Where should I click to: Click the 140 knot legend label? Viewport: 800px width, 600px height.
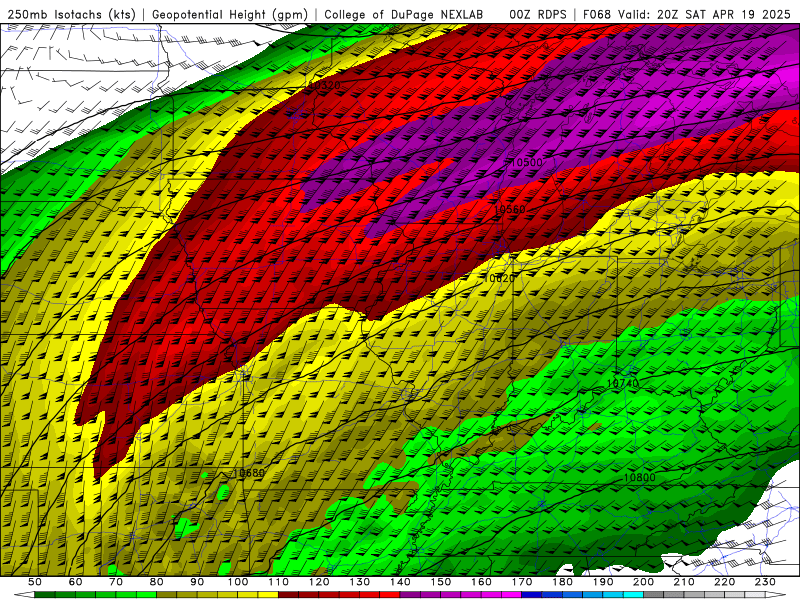400,582
